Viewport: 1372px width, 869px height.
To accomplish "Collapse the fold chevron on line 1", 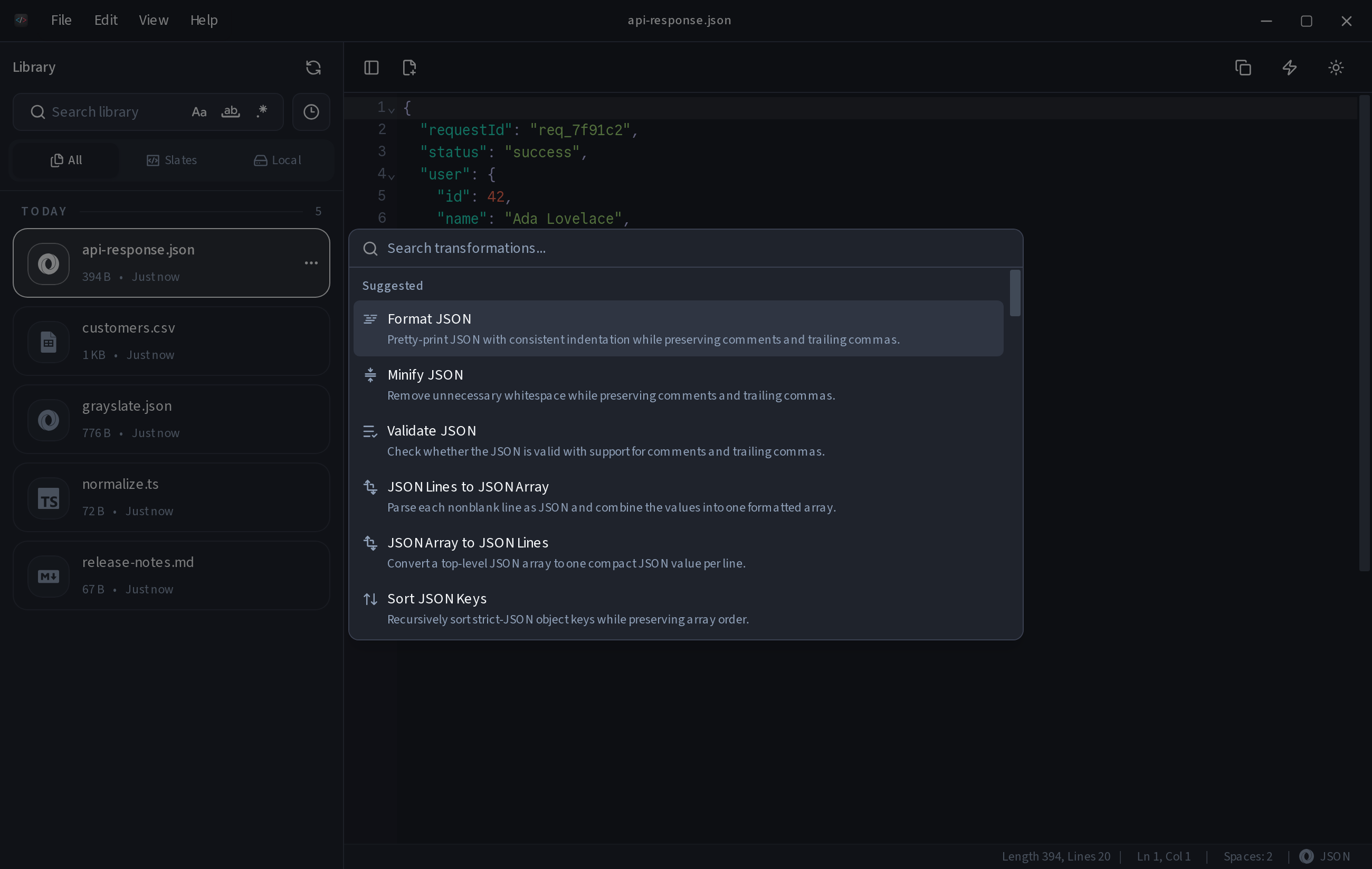I will coord(392,109).
